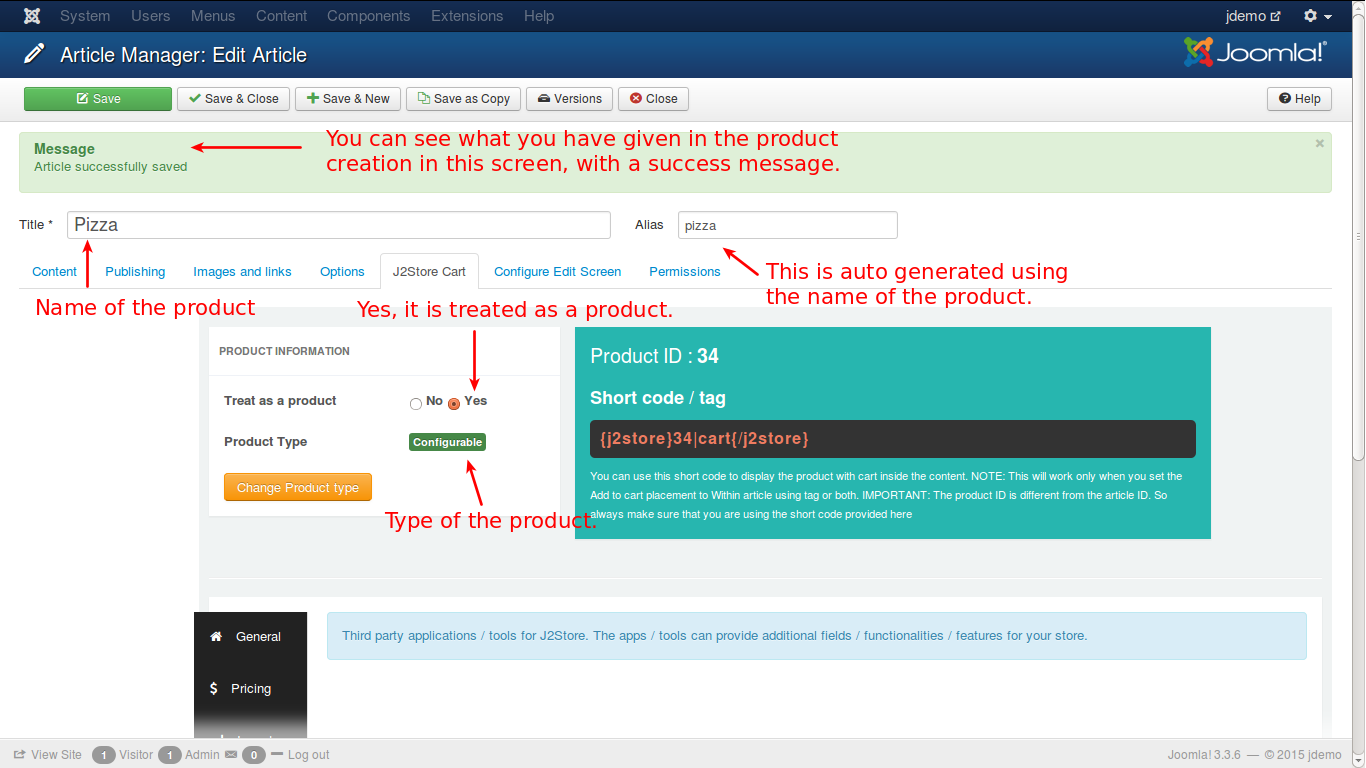This screenshot has height=768, width=1366.
Task: Switch to Images and links tab
Action: pyautogui.click(x=242, y=272)
